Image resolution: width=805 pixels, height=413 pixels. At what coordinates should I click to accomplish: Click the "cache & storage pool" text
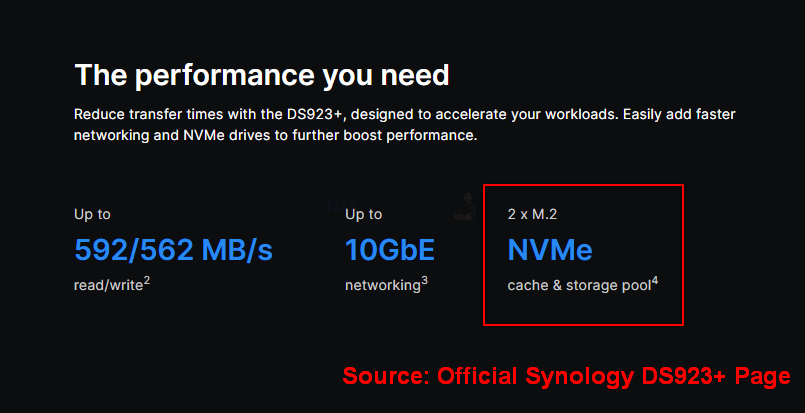coord(579,286)
